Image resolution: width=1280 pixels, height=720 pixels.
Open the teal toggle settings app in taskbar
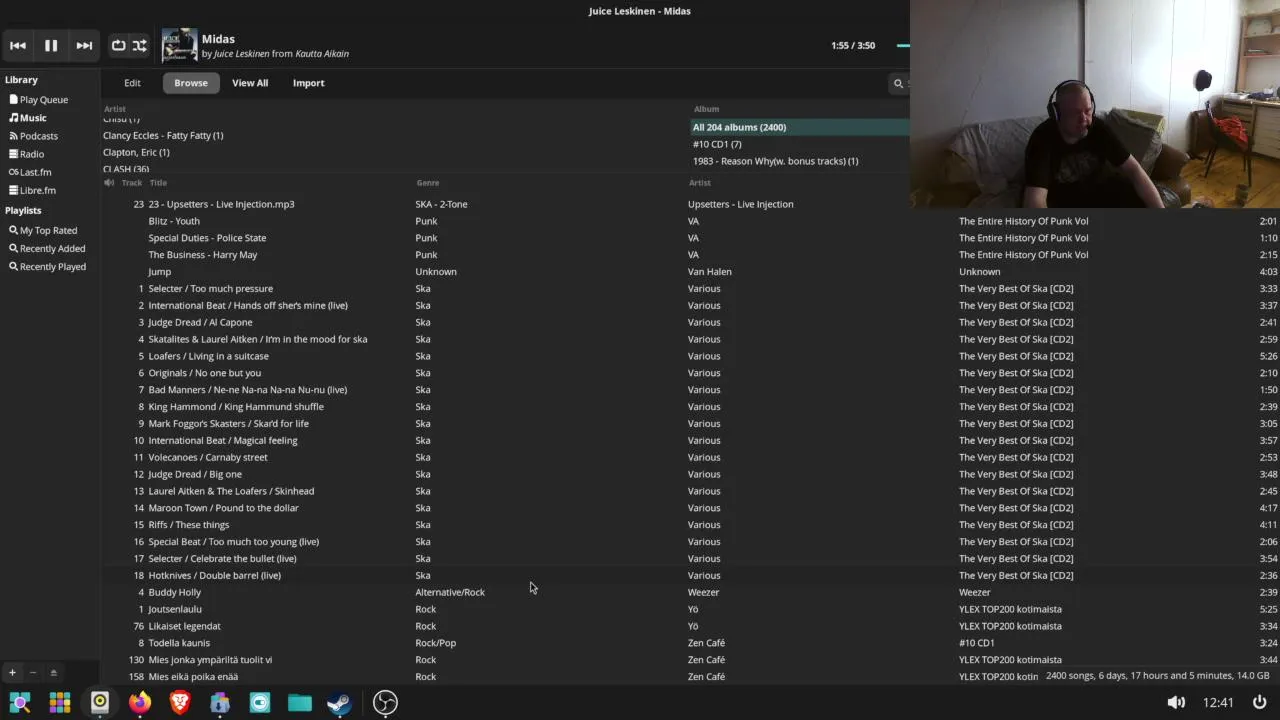[x=260, y=703]
